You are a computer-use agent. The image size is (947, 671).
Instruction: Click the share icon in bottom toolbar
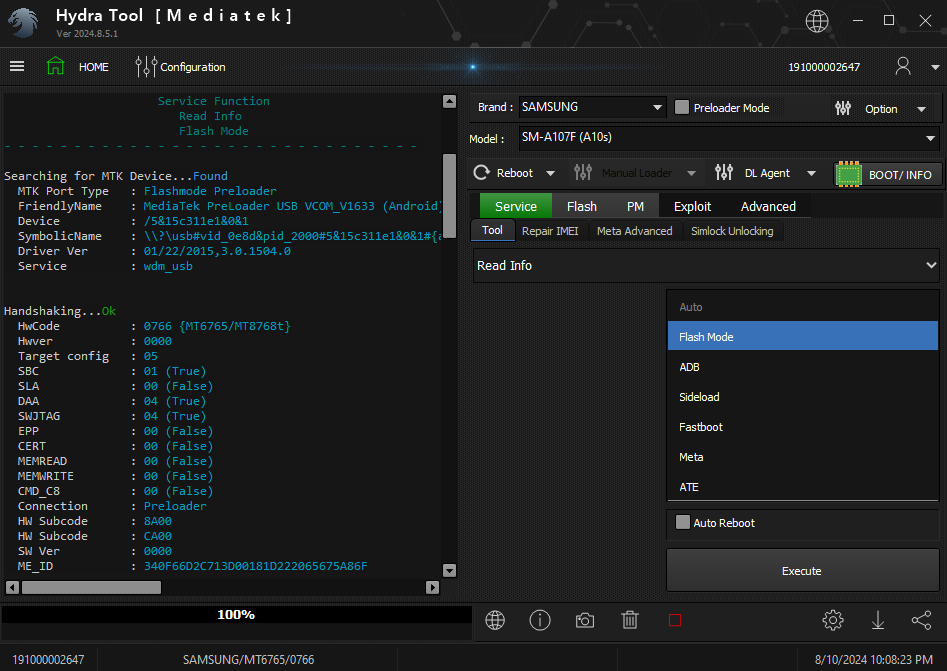(x=922, y=620)
